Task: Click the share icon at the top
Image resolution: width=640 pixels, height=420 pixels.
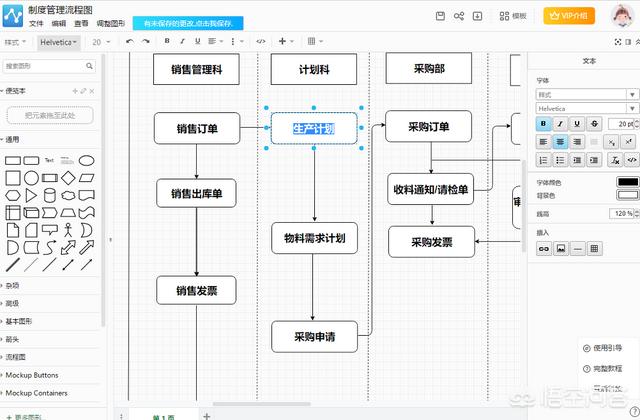Action: [459, 16]
